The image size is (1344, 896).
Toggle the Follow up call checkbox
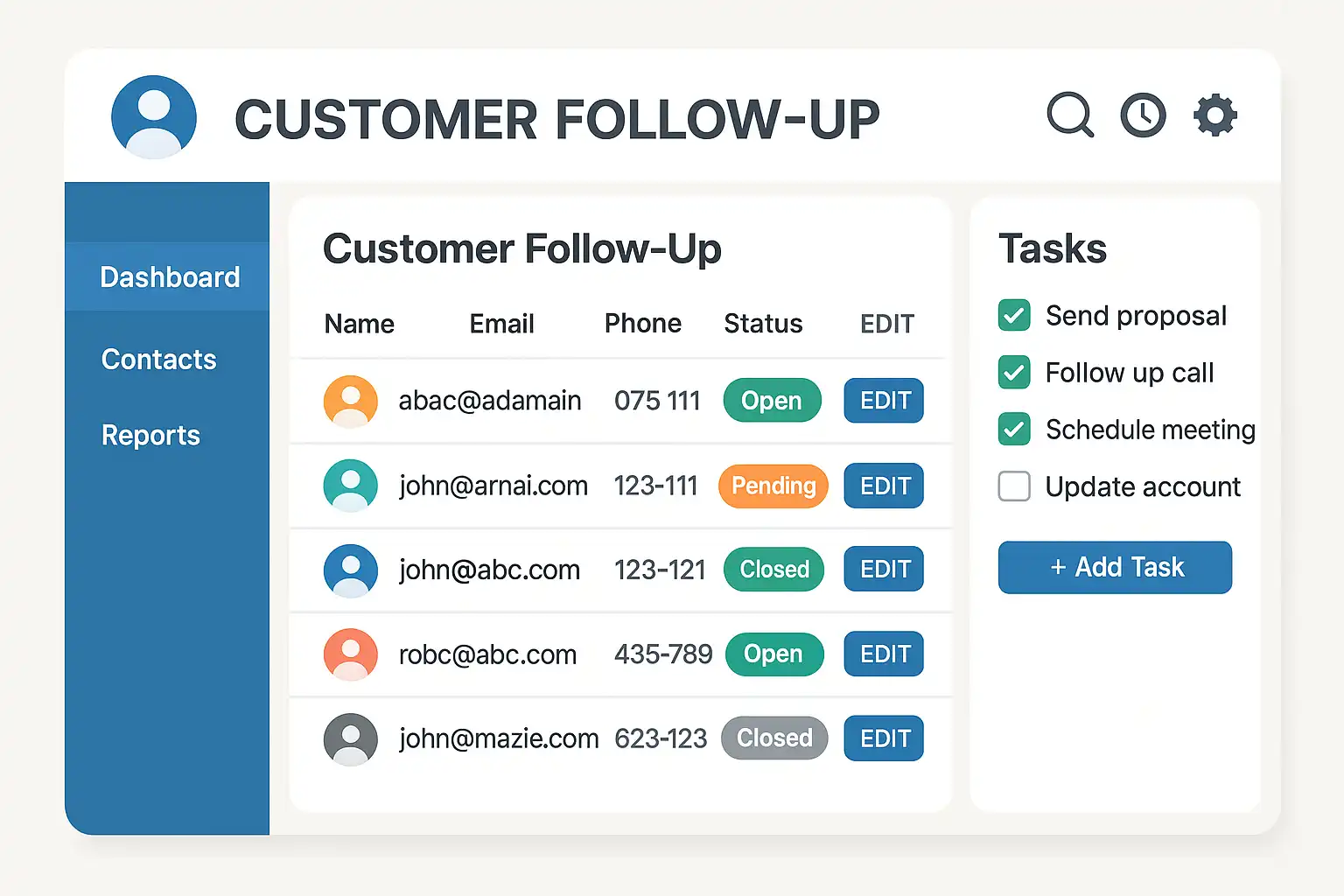tap(1014, 372)
